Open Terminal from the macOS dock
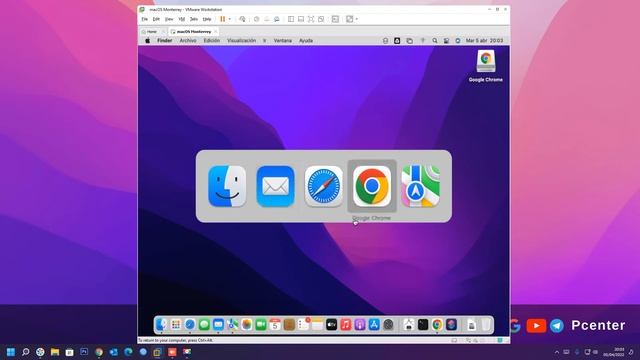The width and height of the screenshot is (640, 360). [423, 325]
